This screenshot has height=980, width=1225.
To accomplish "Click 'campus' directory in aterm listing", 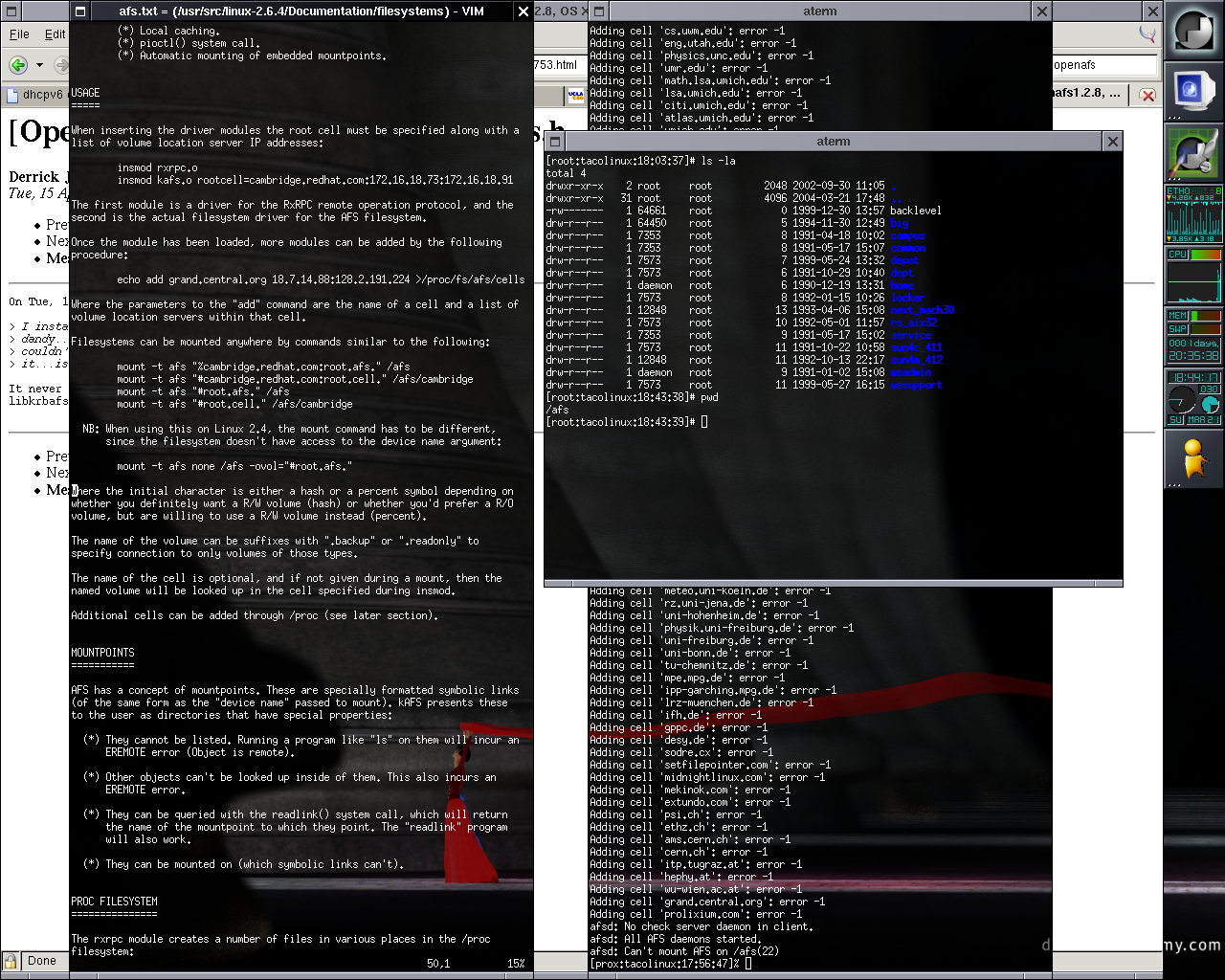I will (908, 235).
